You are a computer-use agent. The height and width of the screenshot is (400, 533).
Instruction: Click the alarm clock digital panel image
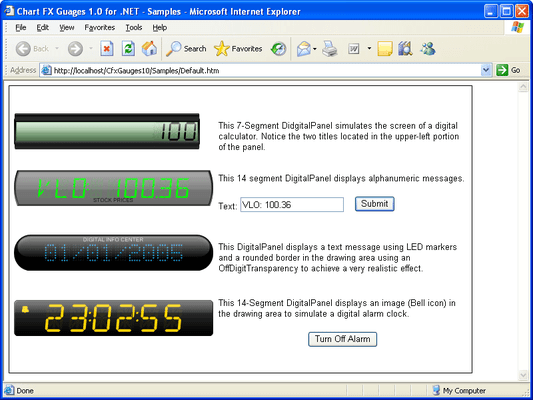(x=114, y=318)
